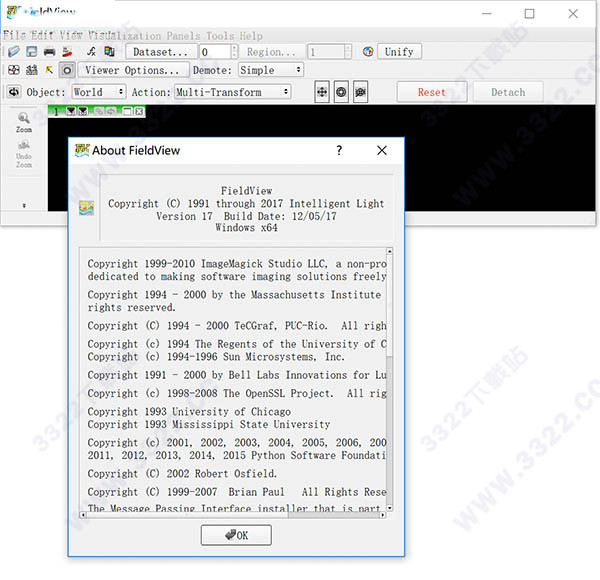Click the question mark help in About dialog

[x=339, y=150]
